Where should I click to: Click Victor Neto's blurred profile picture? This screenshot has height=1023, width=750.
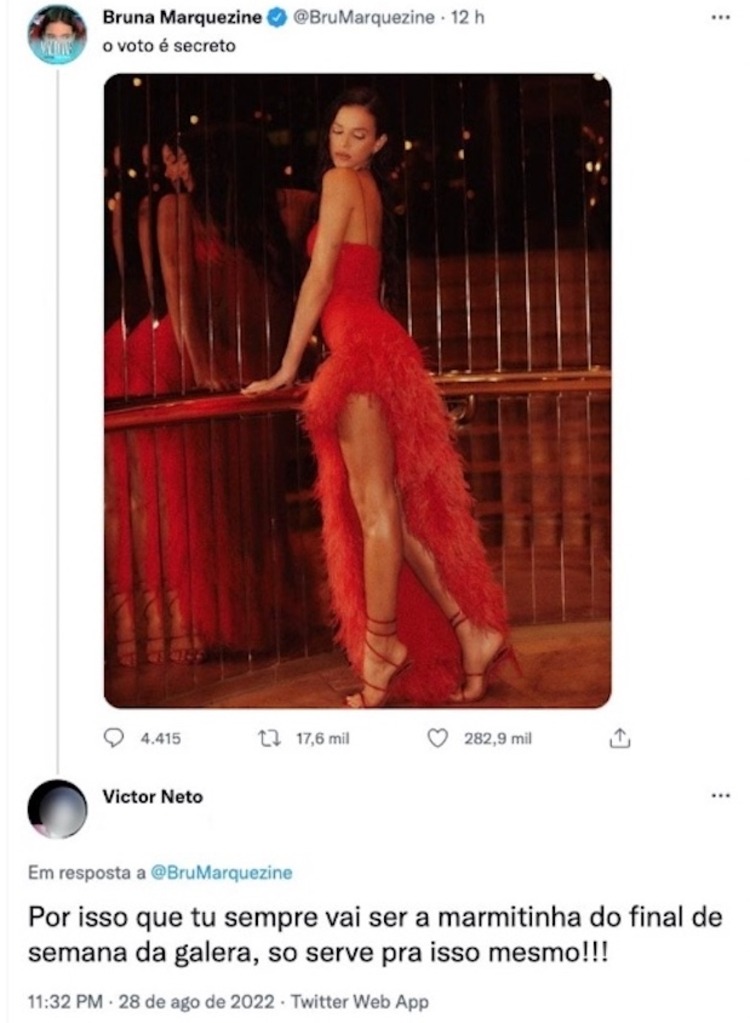click(56, 808)
